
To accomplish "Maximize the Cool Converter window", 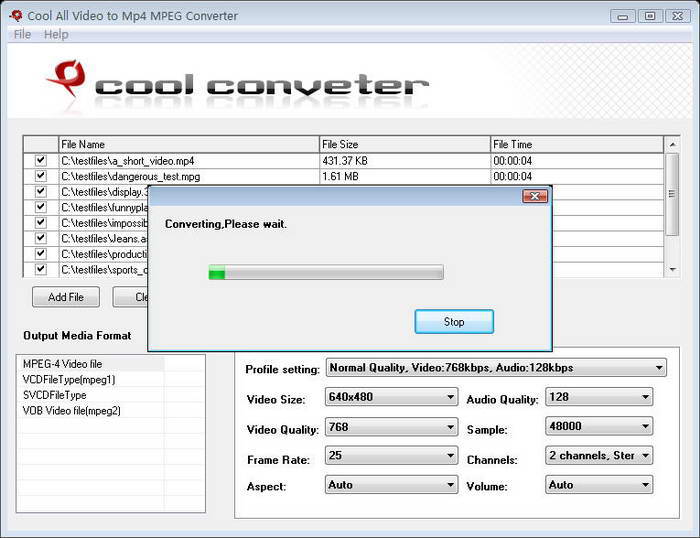I will tap(650, 16).
